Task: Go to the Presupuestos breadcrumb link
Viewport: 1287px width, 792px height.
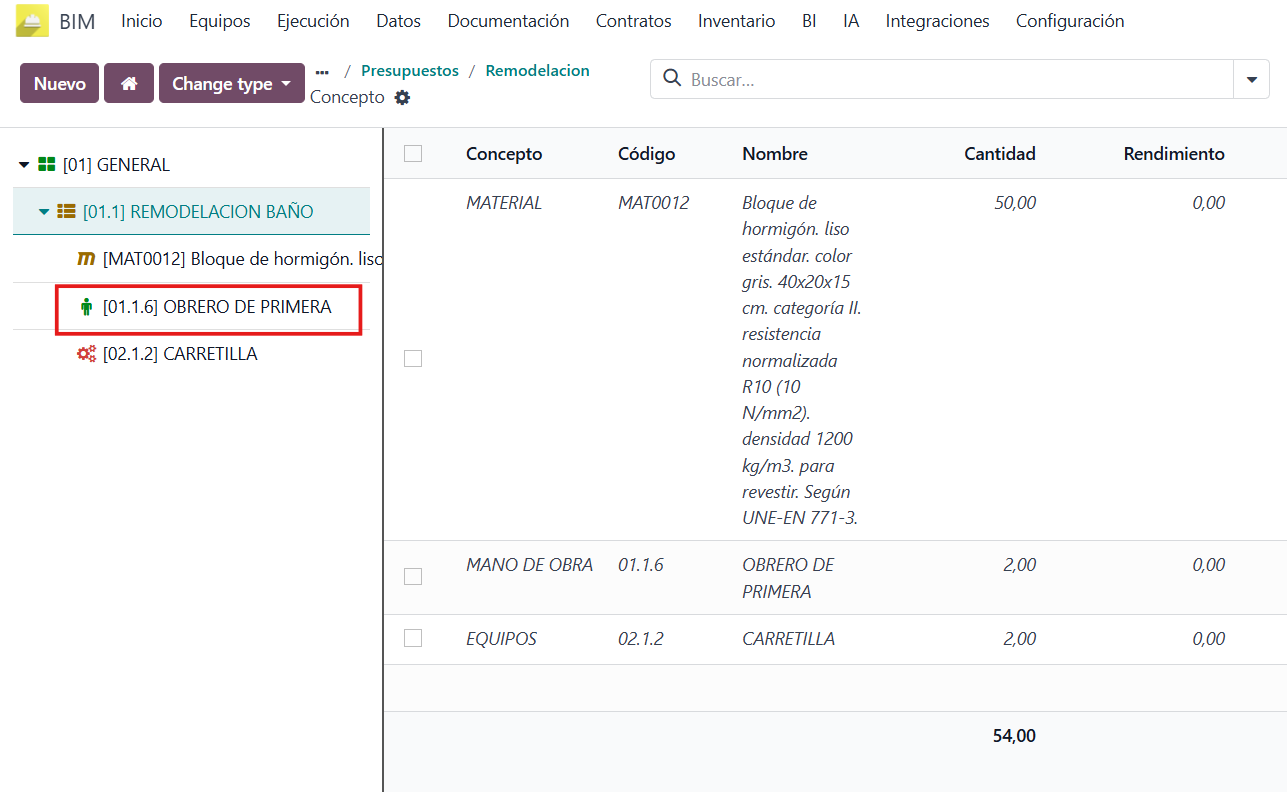Action: click(x=409, y=71)
